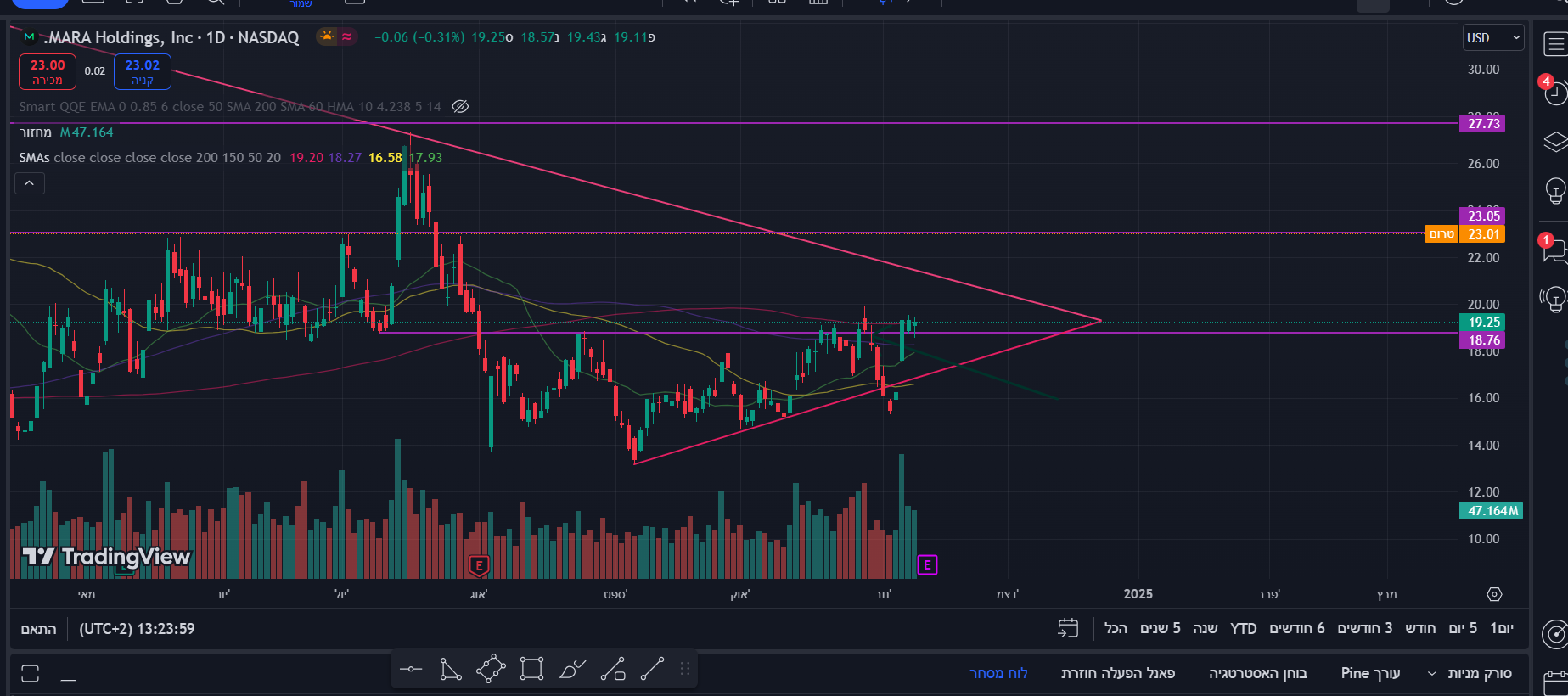Toggle Smart QQE indicator visibility eye
Screen dimensions: 1568x696
[460, 106]
